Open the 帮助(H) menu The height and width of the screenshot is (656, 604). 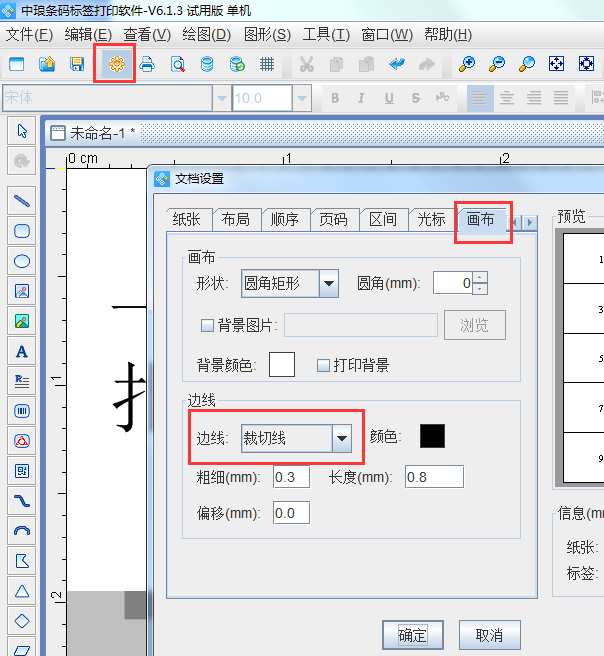(x=448, y=35)
